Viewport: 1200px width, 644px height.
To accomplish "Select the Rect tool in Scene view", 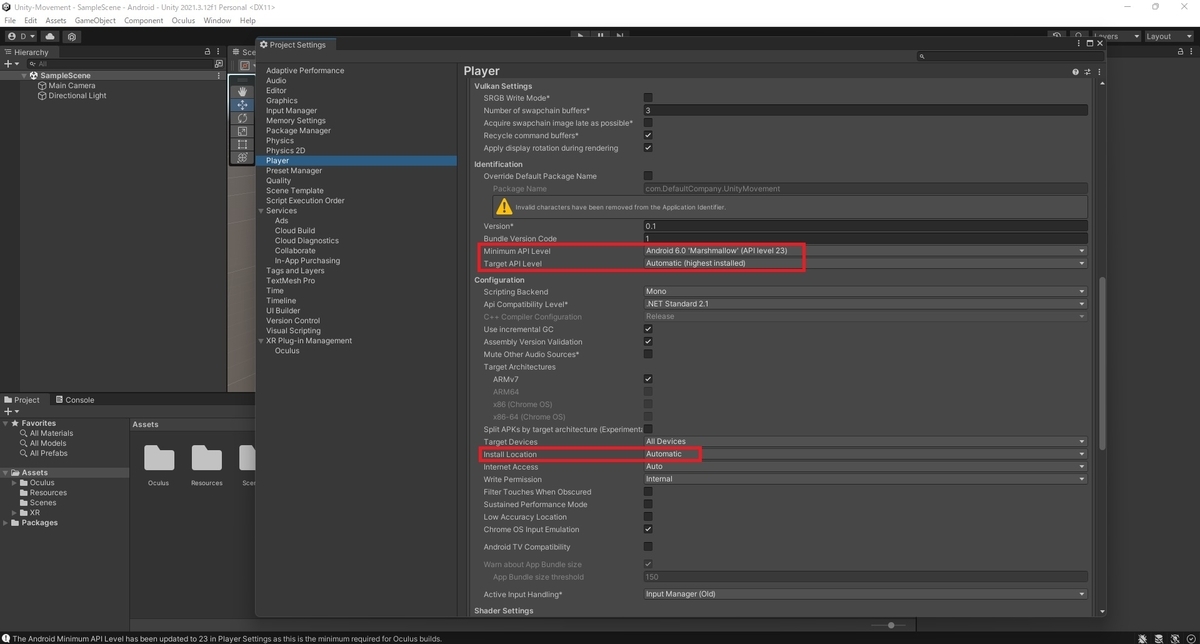I will 242,144.
